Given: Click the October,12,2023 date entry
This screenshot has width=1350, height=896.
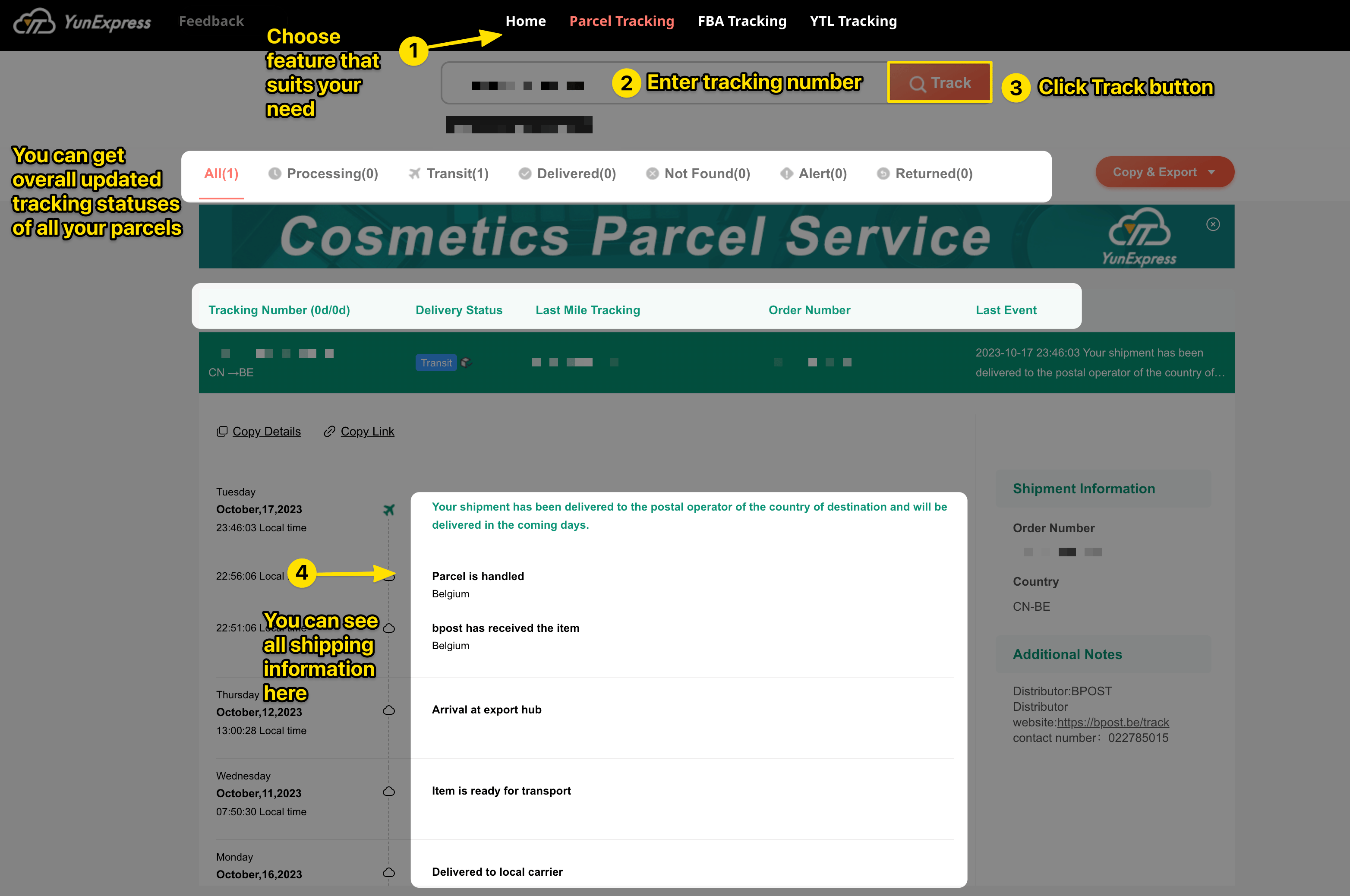Looking at the screenshot, I should tap(259, 713).
